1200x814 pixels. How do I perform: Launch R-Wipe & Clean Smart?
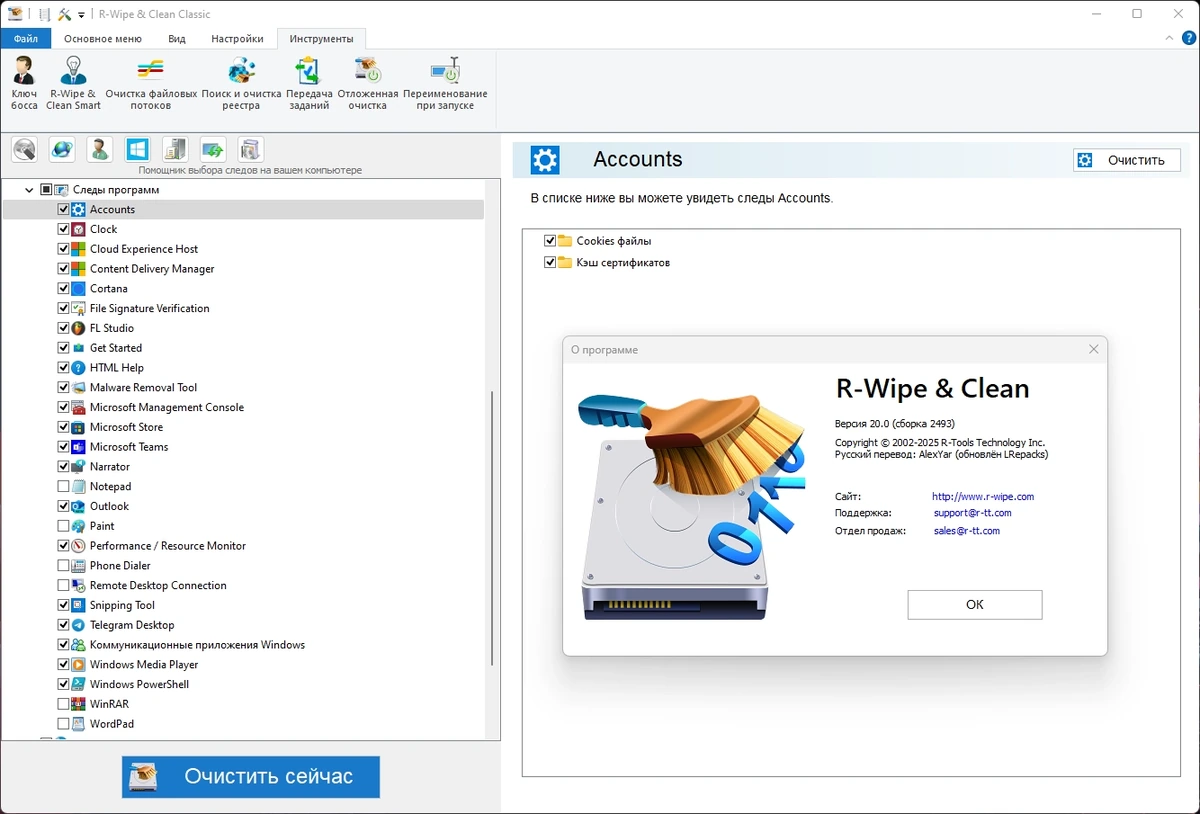(74, 83)
